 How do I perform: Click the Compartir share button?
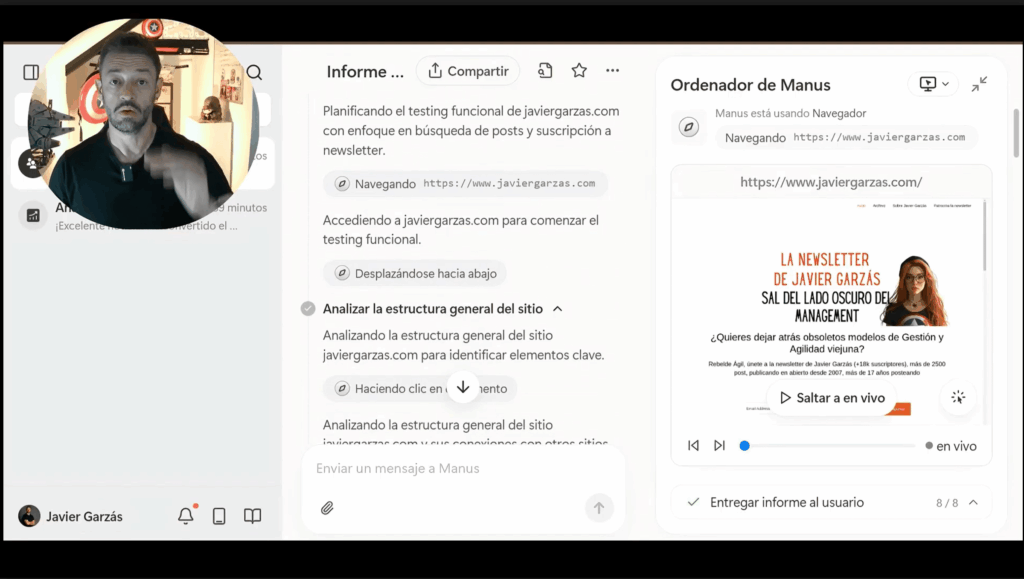tap(468, 71)
